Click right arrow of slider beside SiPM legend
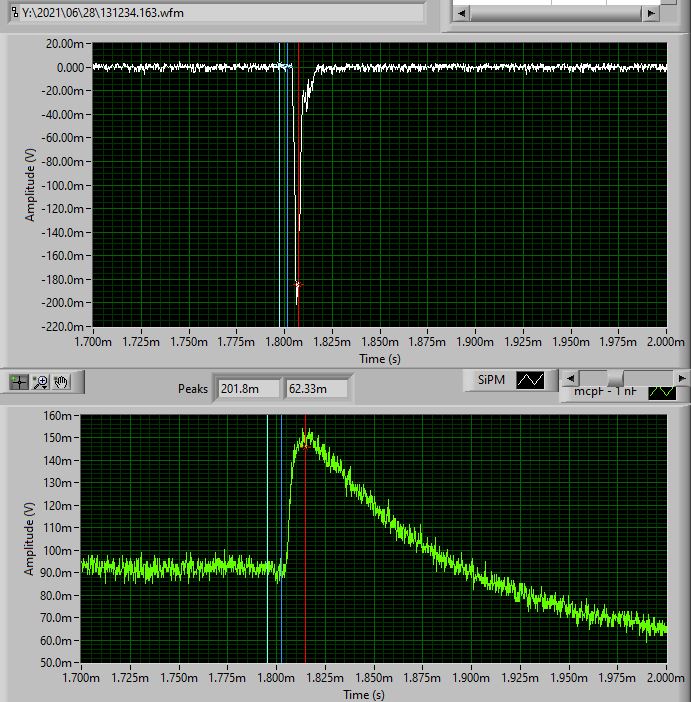Screen dimensions: 691x702 pyautogui.click(x=682, y=378)
